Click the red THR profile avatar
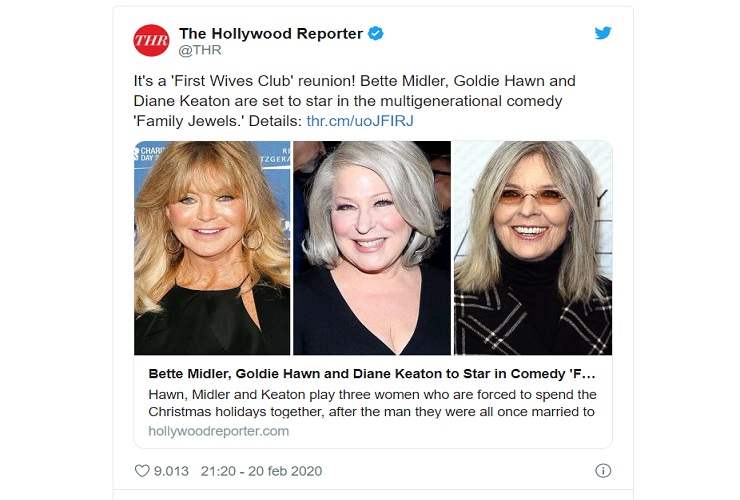The image size is (740, 500). coord(151,41)
